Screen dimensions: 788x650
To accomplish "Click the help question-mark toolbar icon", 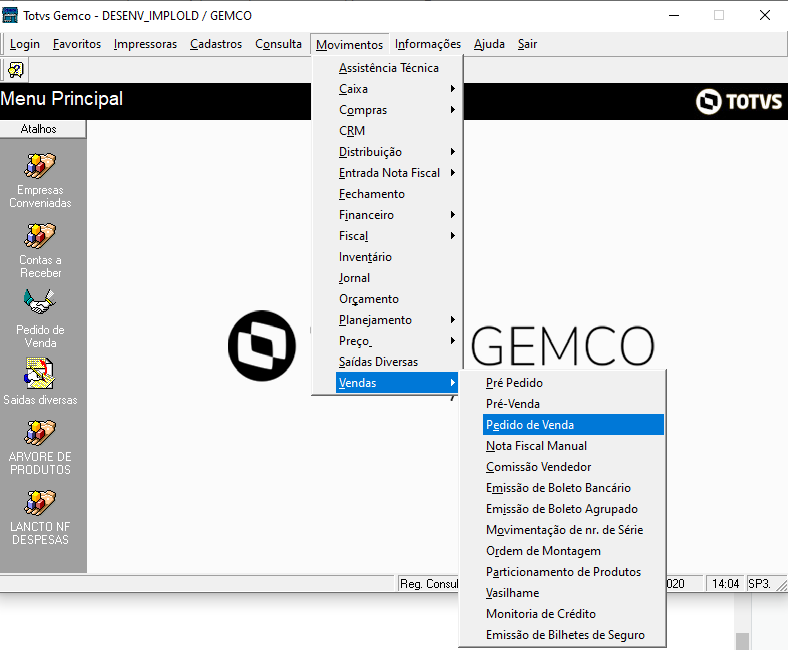I will (x=16, y=69).
